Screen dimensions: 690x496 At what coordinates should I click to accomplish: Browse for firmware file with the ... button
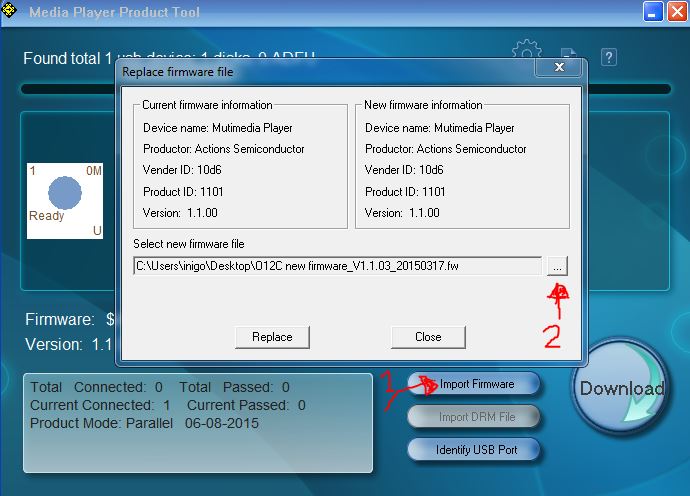(557, 265)
